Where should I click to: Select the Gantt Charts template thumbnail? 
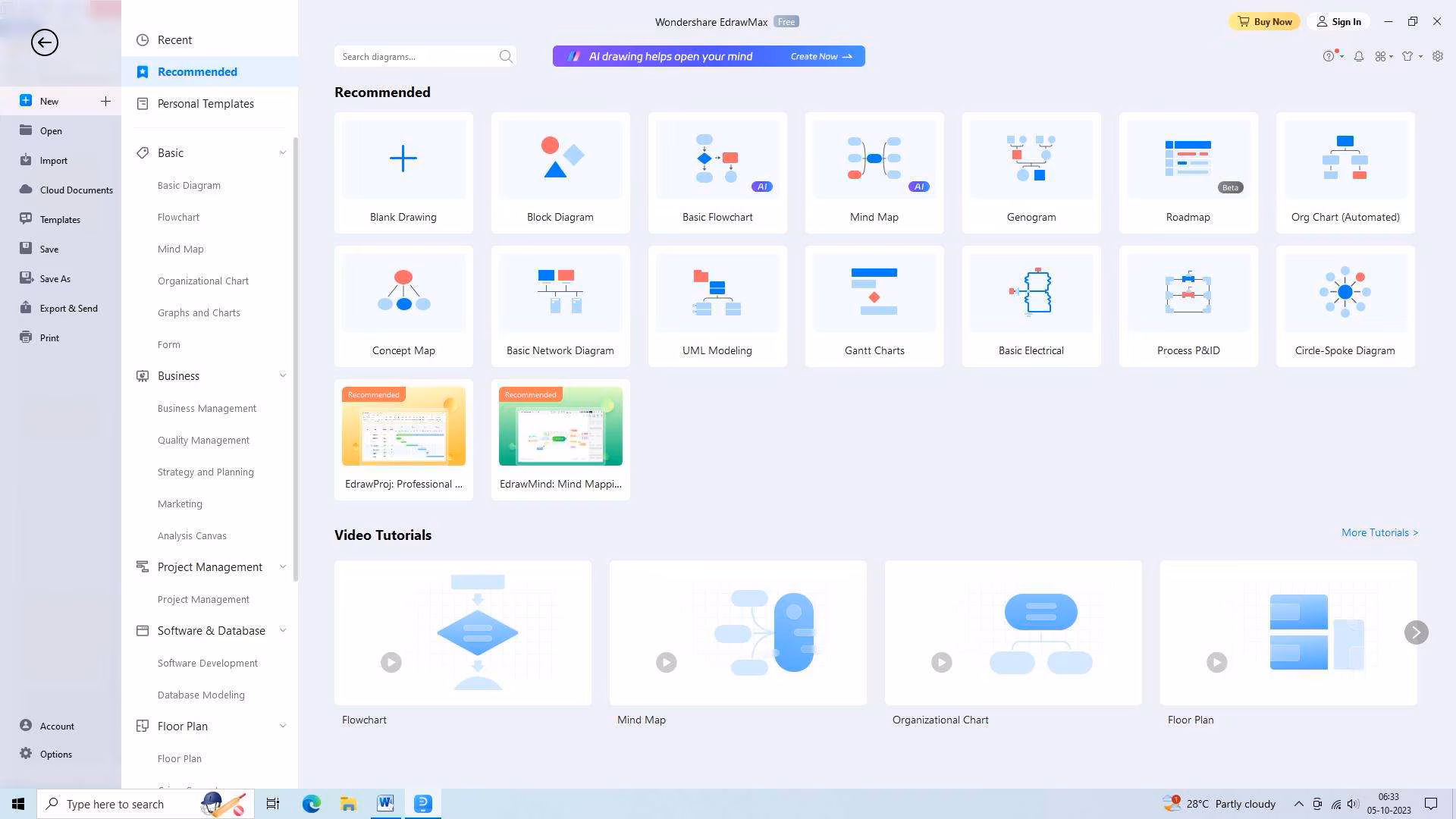tap(874, 293)
